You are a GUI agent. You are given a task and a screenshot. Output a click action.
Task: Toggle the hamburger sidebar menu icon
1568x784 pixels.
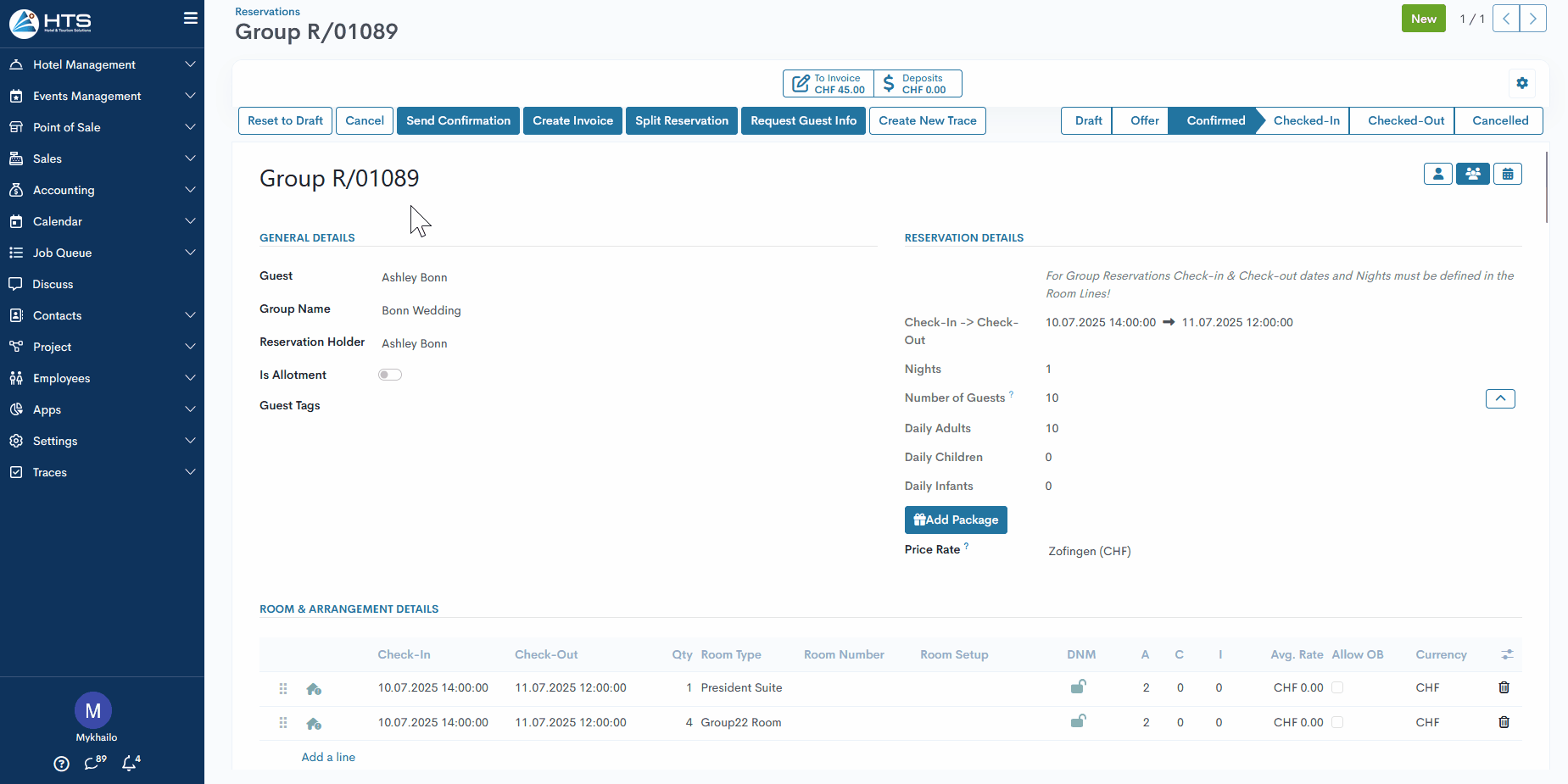[190, 19]
